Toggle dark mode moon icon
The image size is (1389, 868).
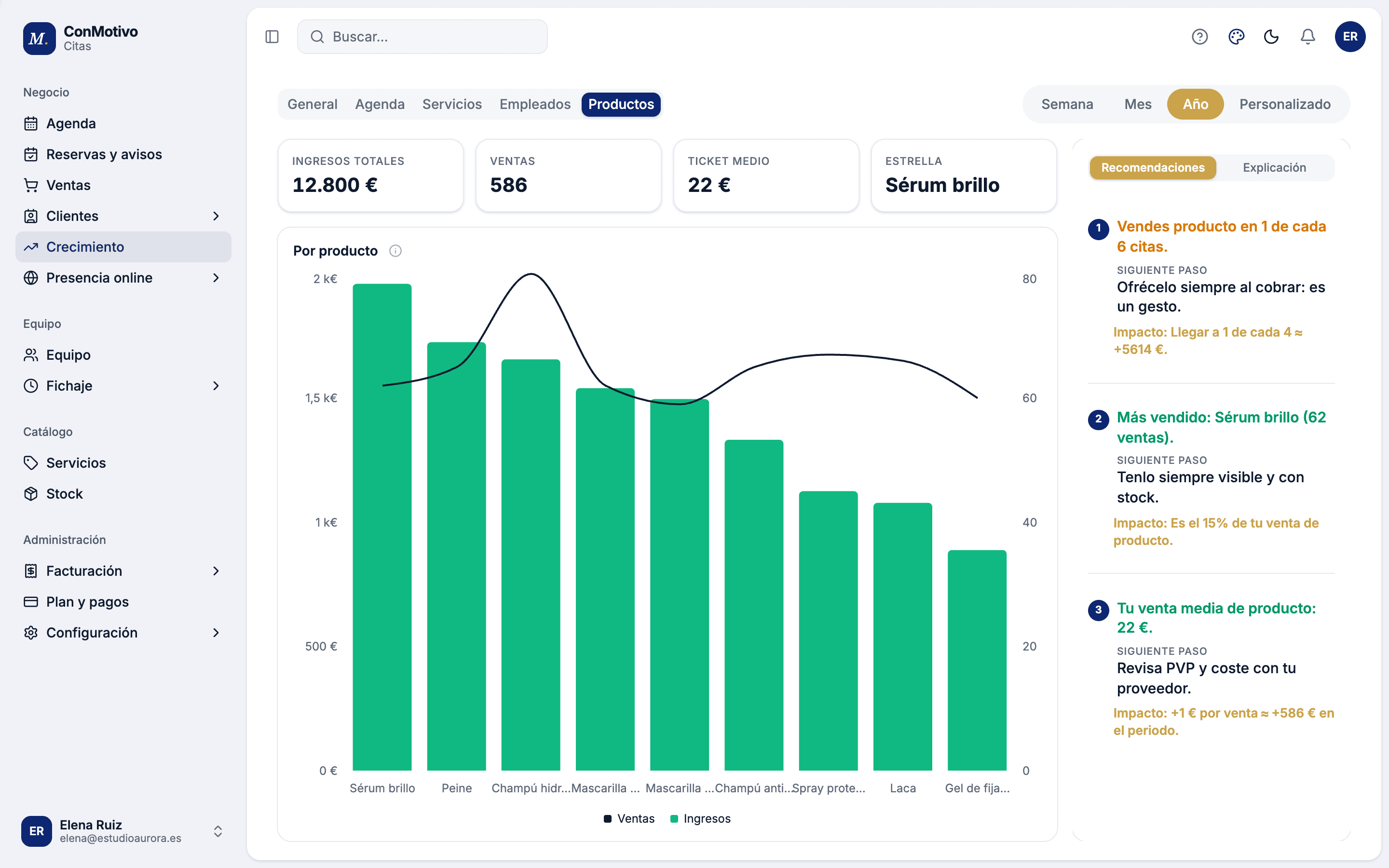coord(1271,37)
